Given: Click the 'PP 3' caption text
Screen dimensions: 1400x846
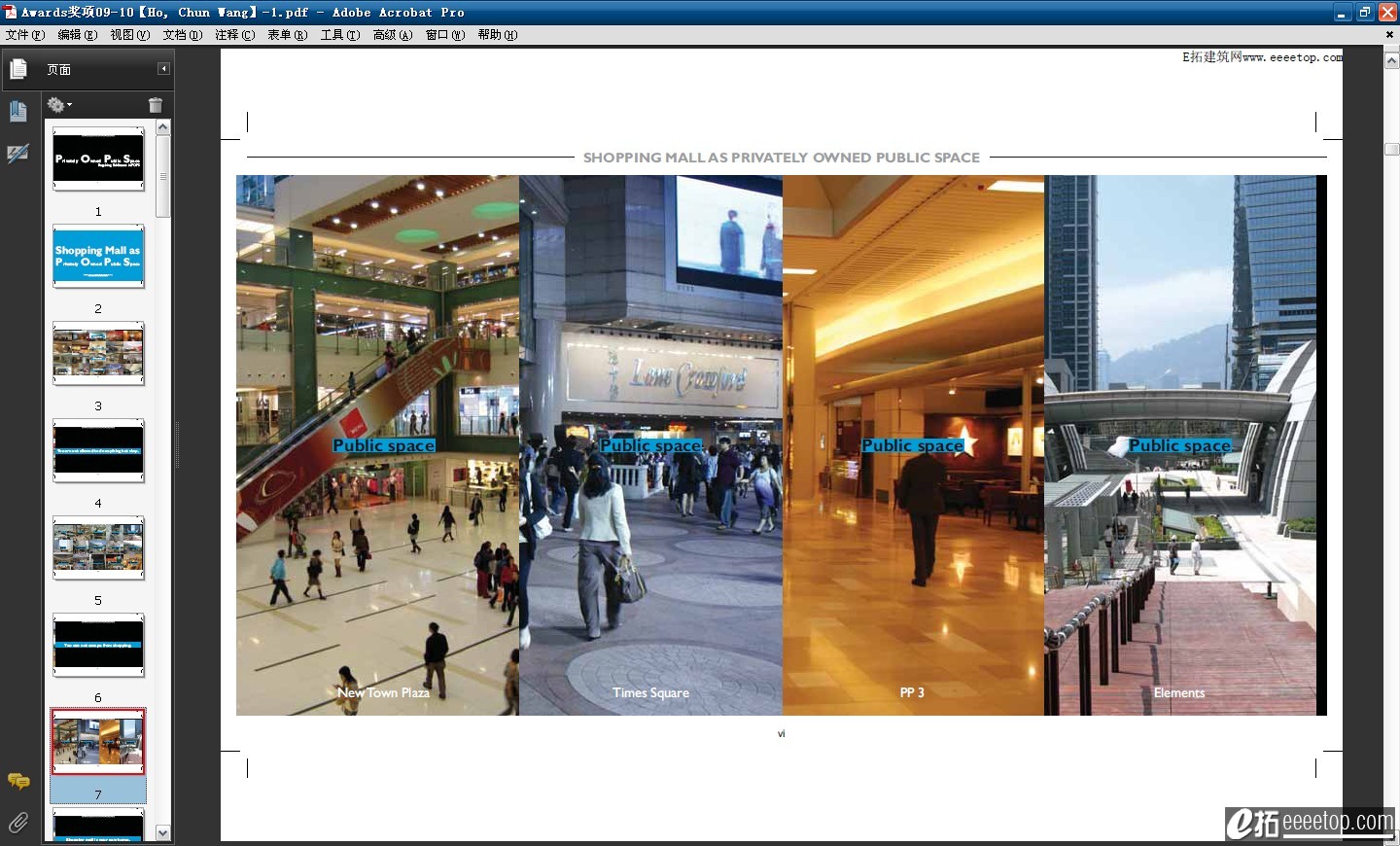Looking at the screenshot, I should pyautogui.click(x=912, y=692).
